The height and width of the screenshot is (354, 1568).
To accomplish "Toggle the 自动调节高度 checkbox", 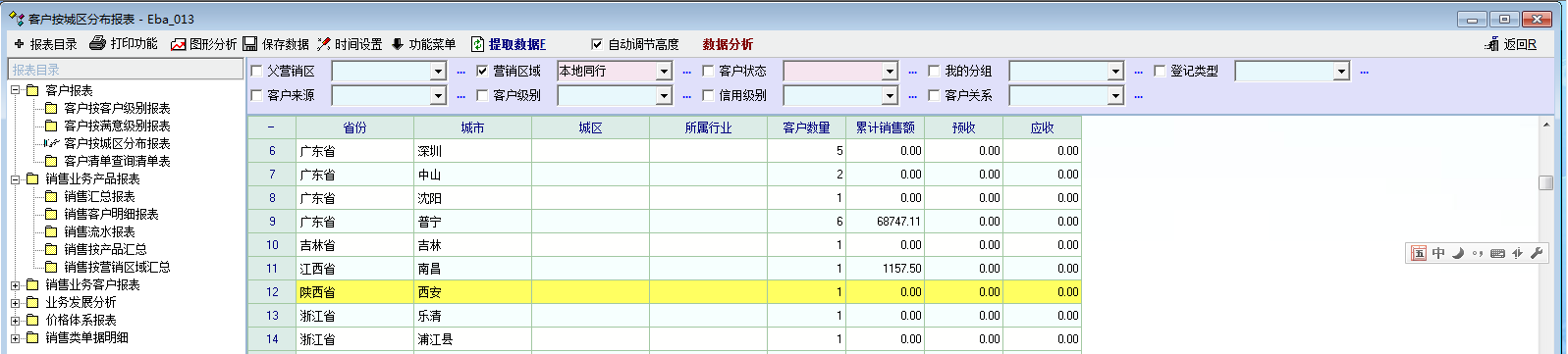I will (597, 44).
